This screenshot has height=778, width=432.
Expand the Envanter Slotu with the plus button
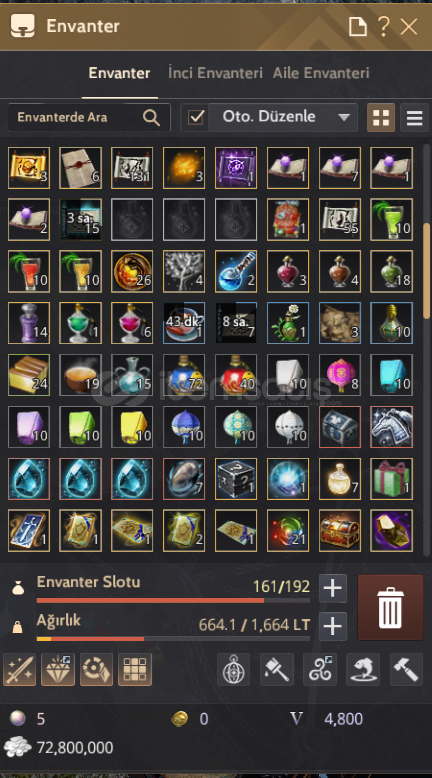tap(332, 588)
